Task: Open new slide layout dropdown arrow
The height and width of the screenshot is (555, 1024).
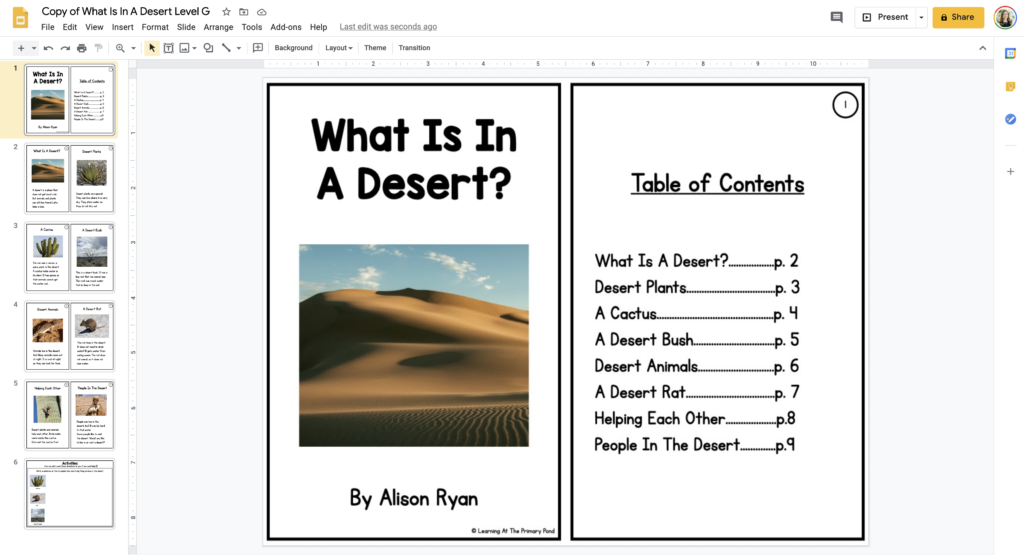Action: [33, 48]
